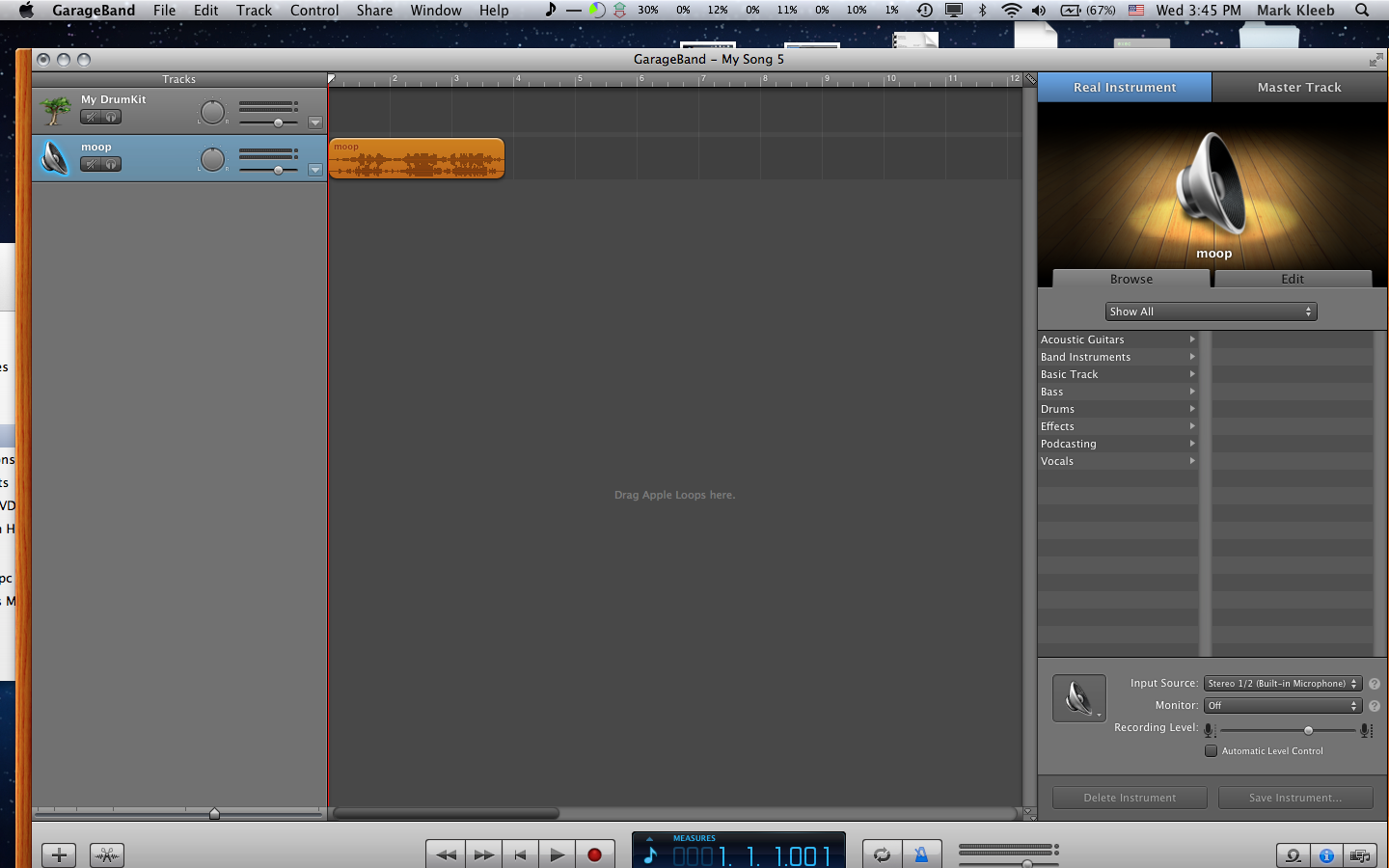
Task: Click the My DrumKit tree track icon
Action: coord(55,111)
